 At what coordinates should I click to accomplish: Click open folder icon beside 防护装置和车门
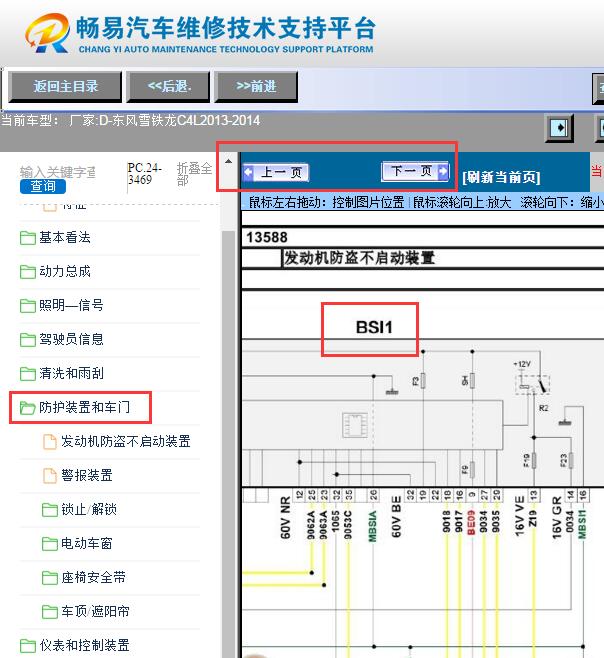tap(28, 407)
